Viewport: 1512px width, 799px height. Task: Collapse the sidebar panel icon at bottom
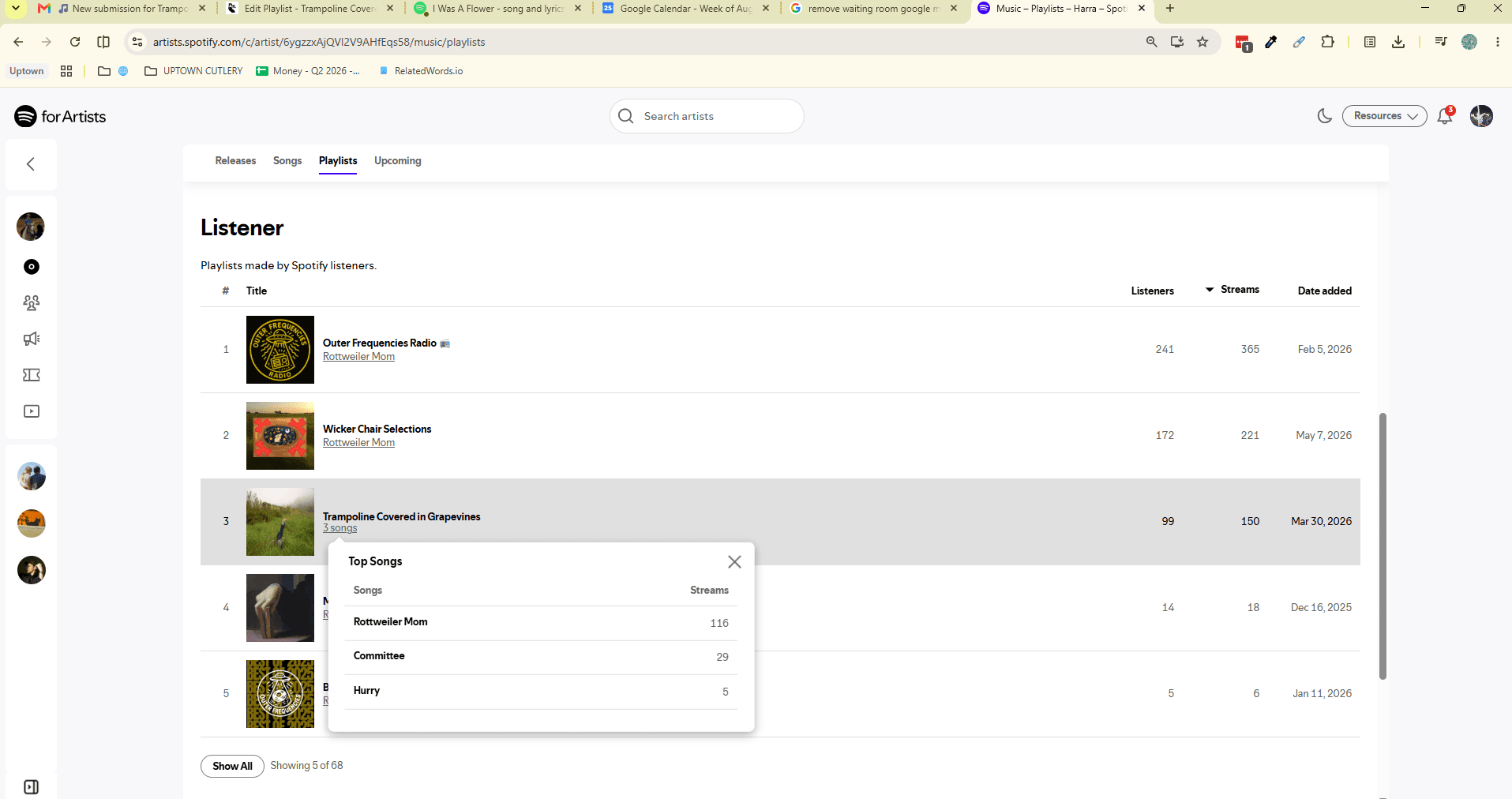tap(32, 787)
